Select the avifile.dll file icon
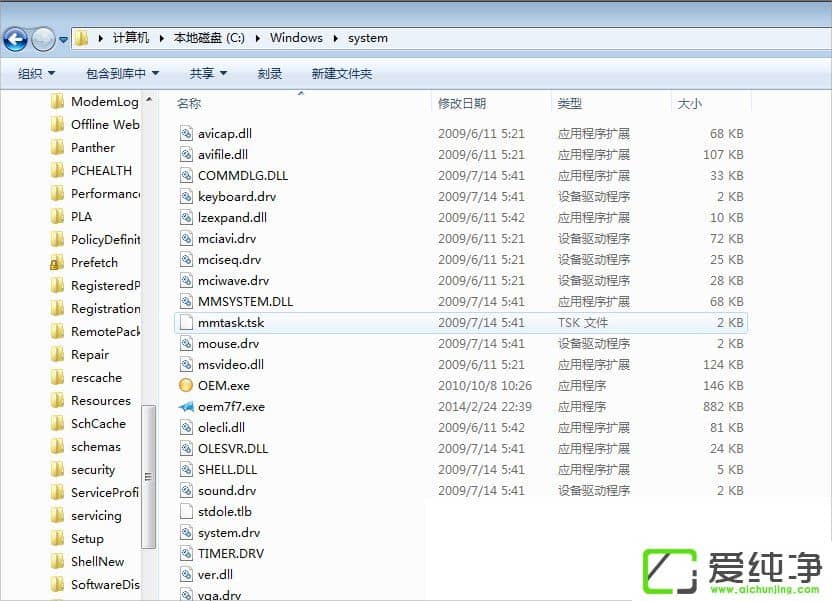Viewport: 832px width, 601px height. [x=186, y=154]
